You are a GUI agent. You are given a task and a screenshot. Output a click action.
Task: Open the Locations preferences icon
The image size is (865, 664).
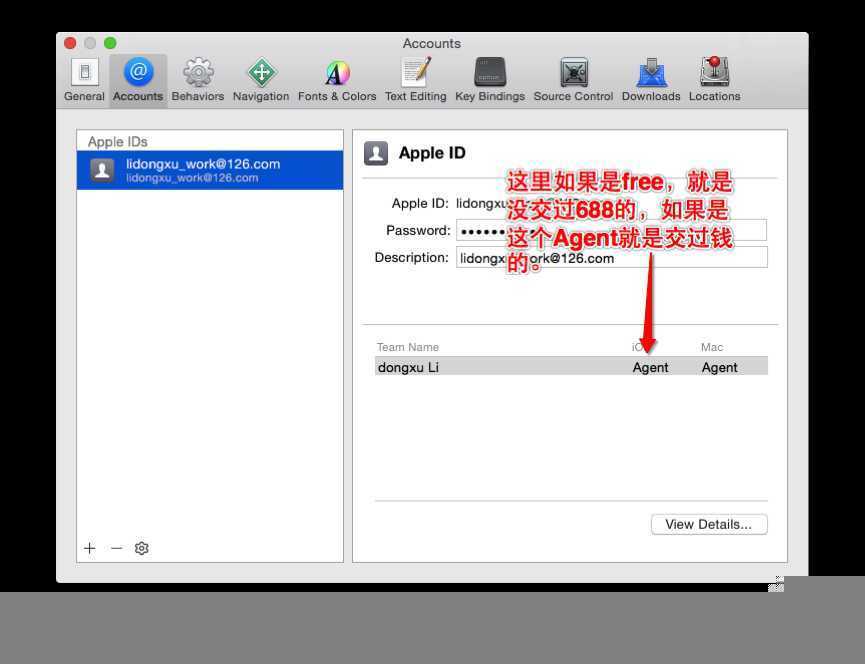[x=714, y=80]
